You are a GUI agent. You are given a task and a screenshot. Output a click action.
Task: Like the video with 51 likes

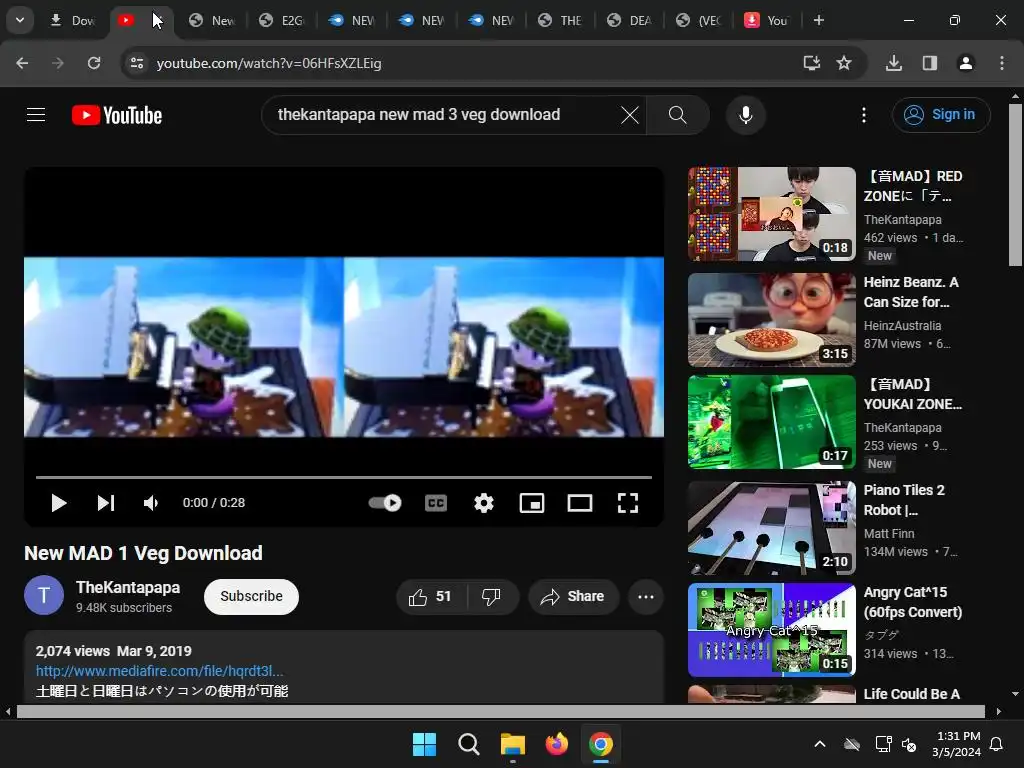click(x=431, y=596)
